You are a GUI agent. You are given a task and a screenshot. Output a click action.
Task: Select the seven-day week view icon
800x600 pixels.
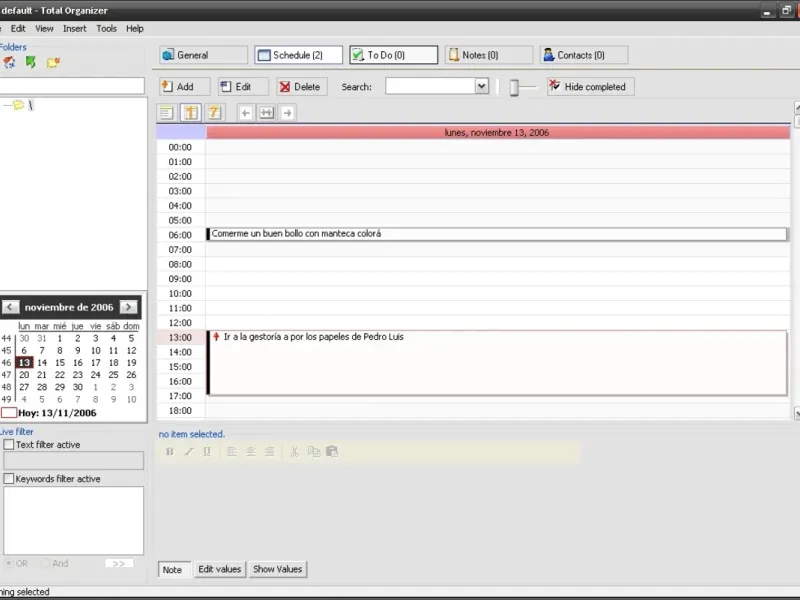point(214,113)
